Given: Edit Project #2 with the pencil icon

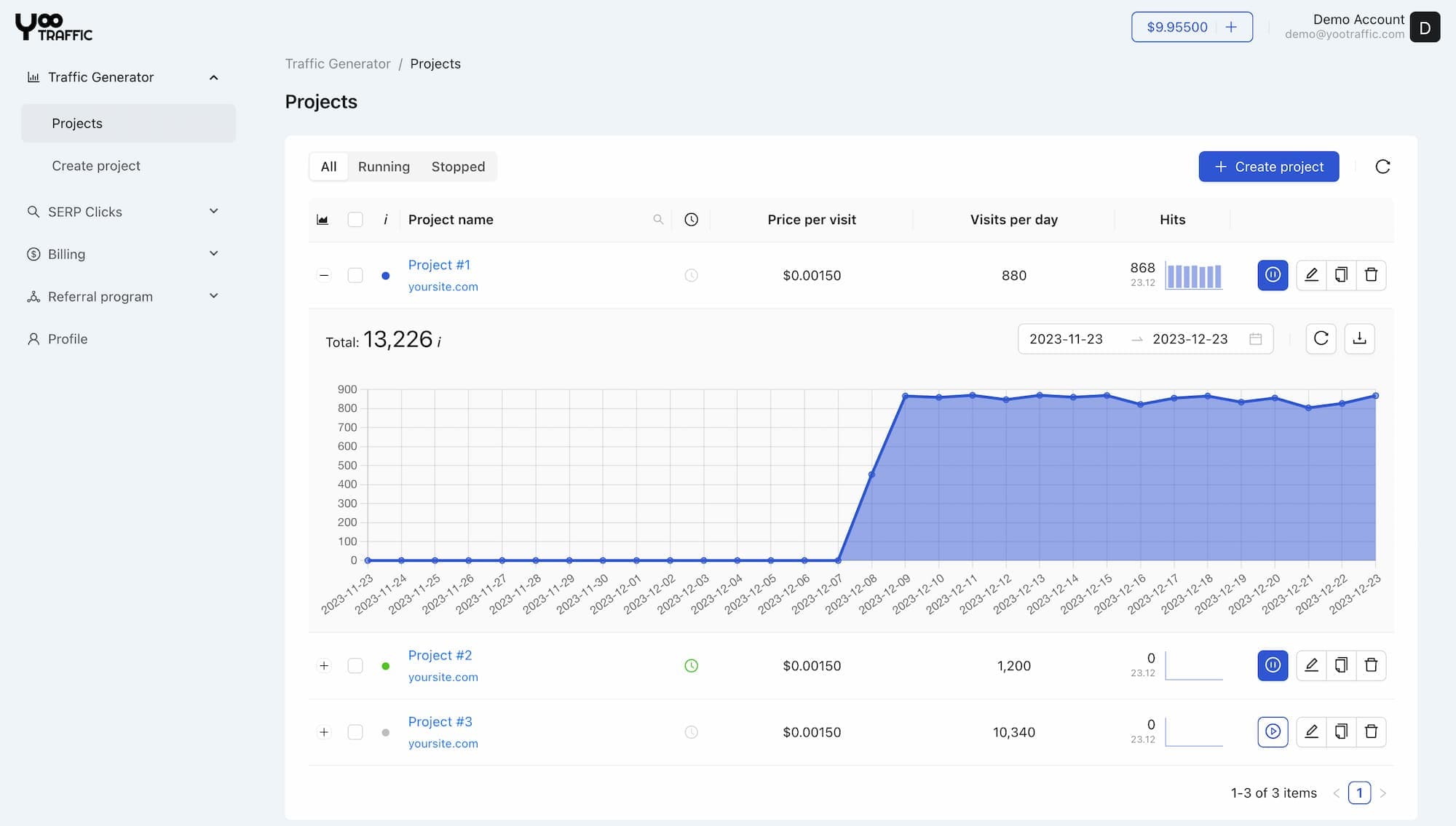Looking at the screenshot, I should click(x=1311, y=665).
